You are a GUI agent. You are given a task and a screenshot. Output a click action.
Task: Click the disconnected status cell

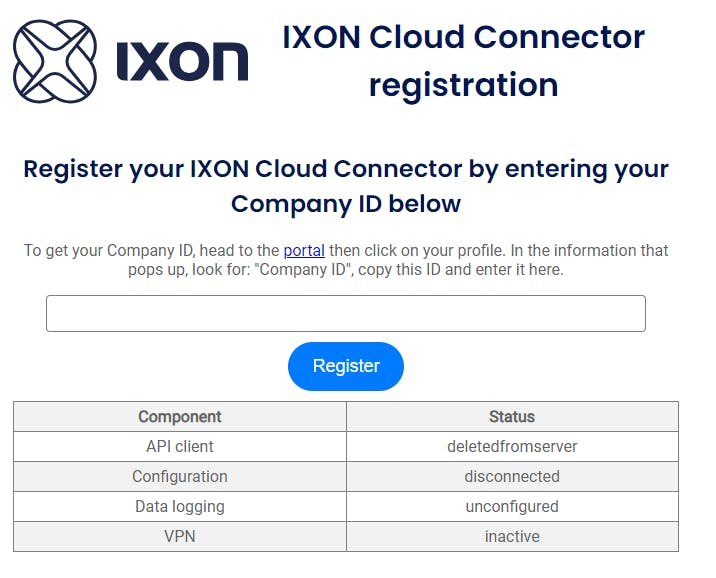(512, 477)
